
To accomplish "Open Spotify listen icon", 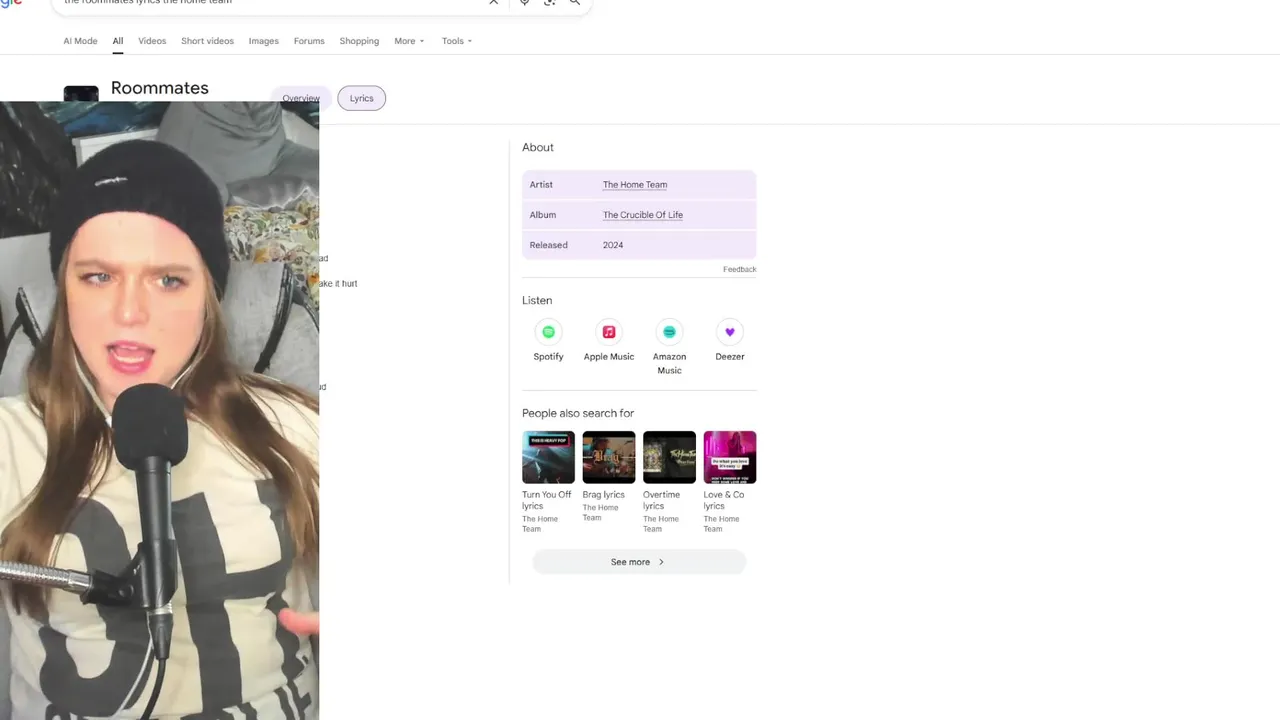I will (x=548, y=332).
